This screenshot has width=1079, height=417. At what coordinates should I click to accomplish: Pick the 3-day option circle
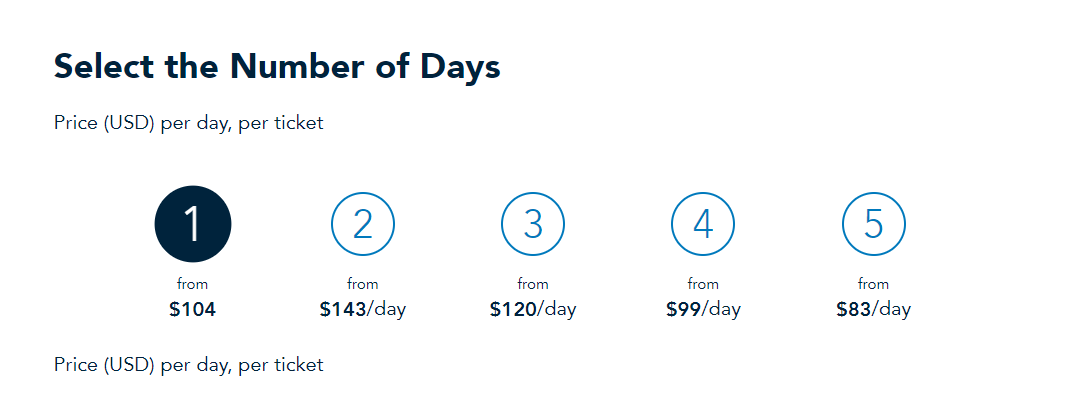[x=533, y=224]
